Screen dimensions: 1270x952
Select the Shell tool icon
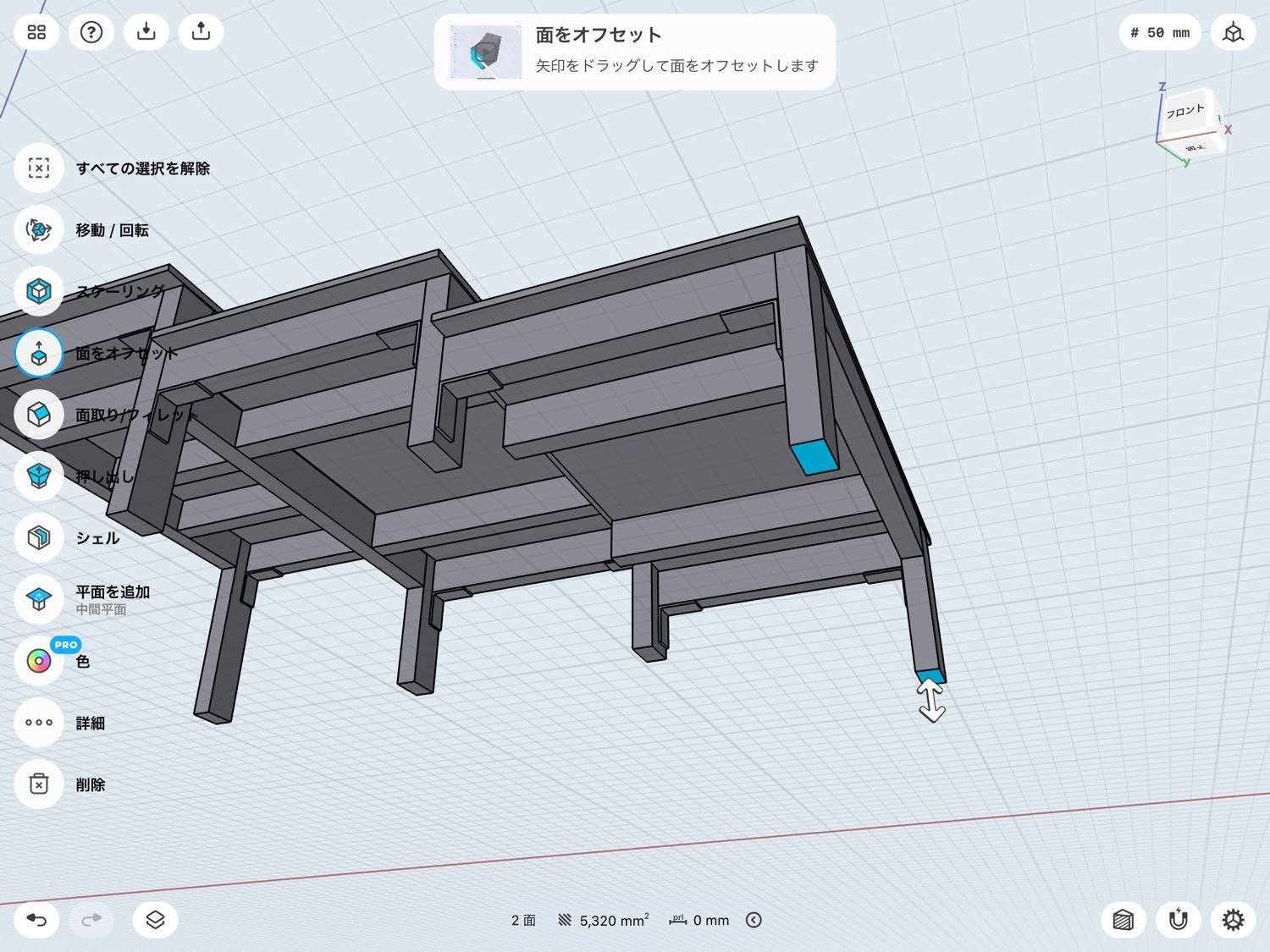tap(39, 537)
